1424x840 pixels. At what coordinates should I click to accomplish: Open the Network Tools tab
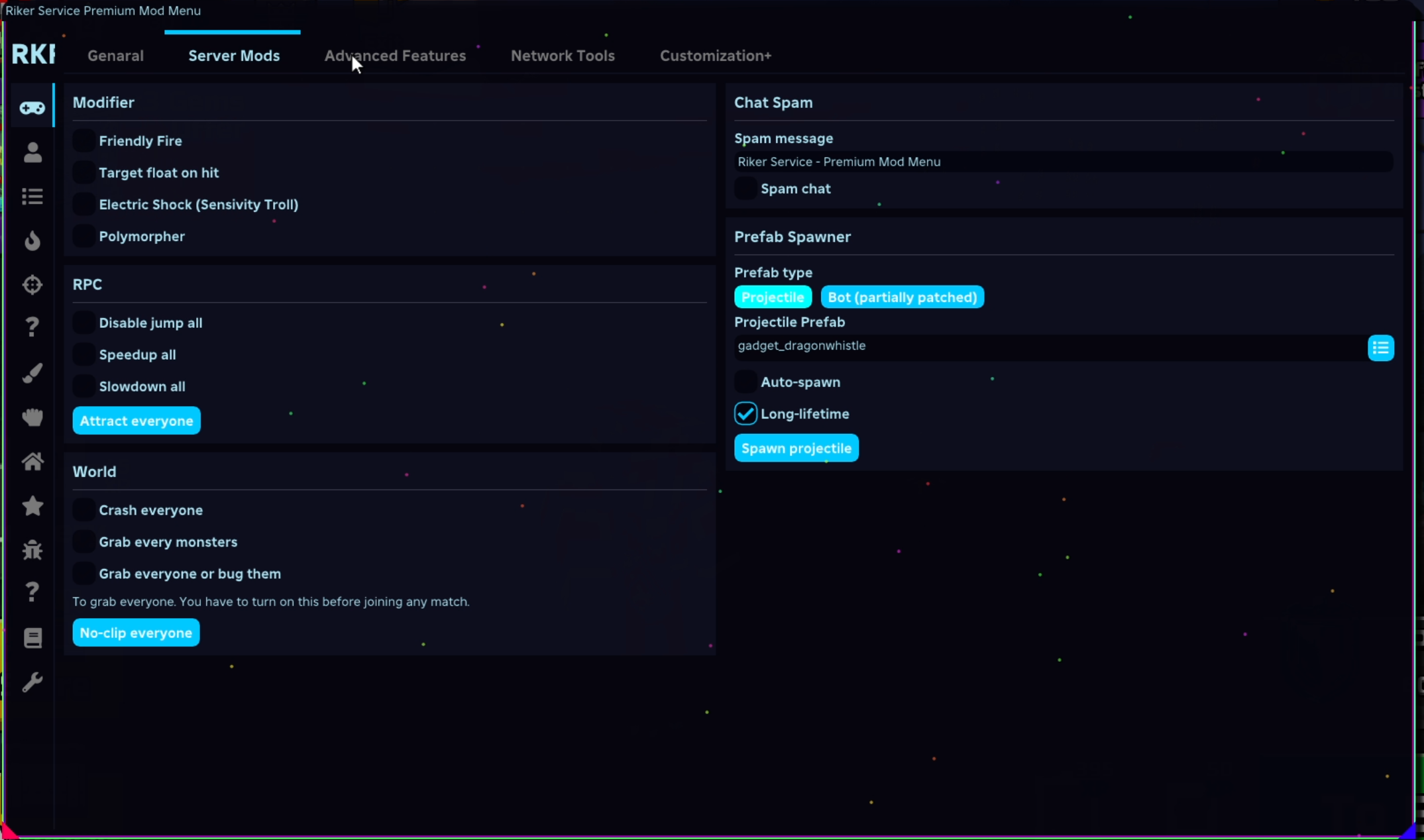(563, 56)
